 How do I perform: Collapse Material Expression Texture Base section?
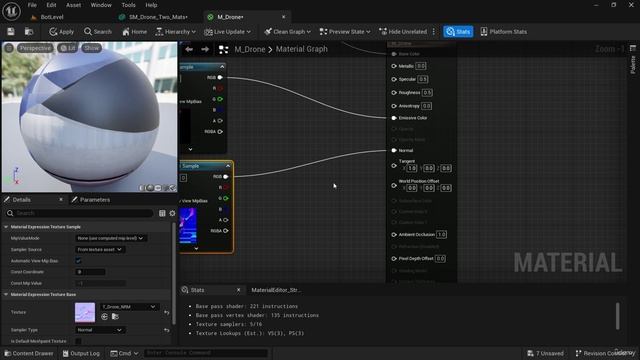click(6, 294)
